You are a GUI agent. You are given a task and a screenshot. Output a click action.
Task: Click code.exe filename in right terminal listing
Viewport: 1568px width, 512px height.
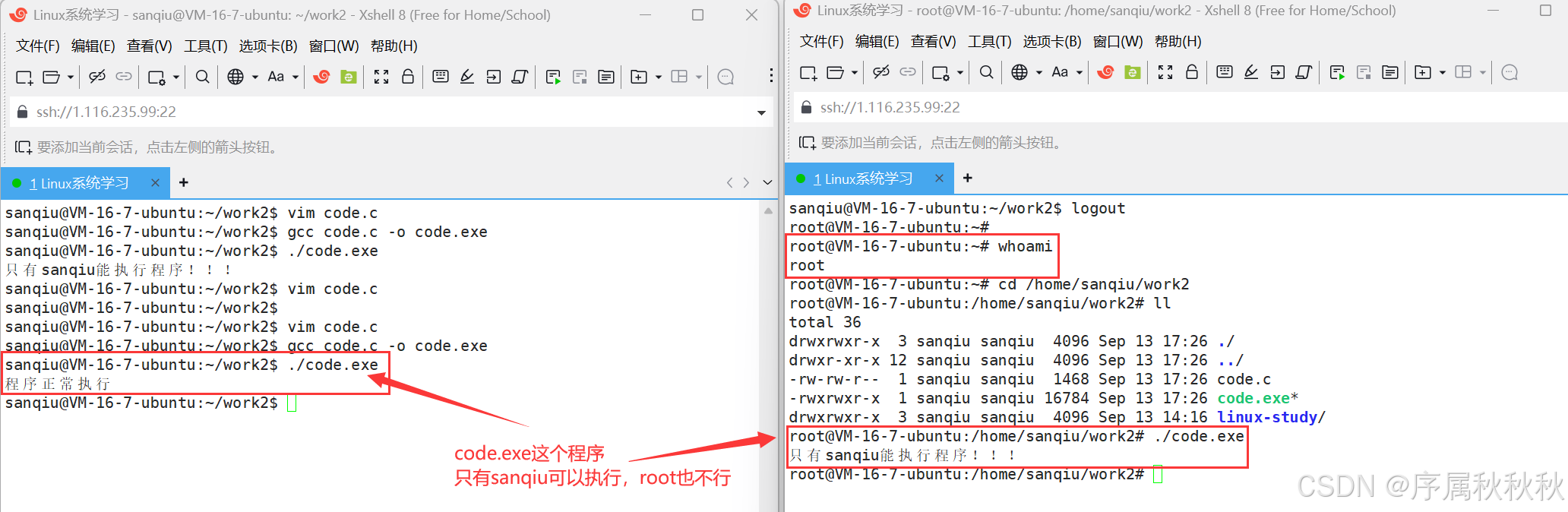point(1253,398)
